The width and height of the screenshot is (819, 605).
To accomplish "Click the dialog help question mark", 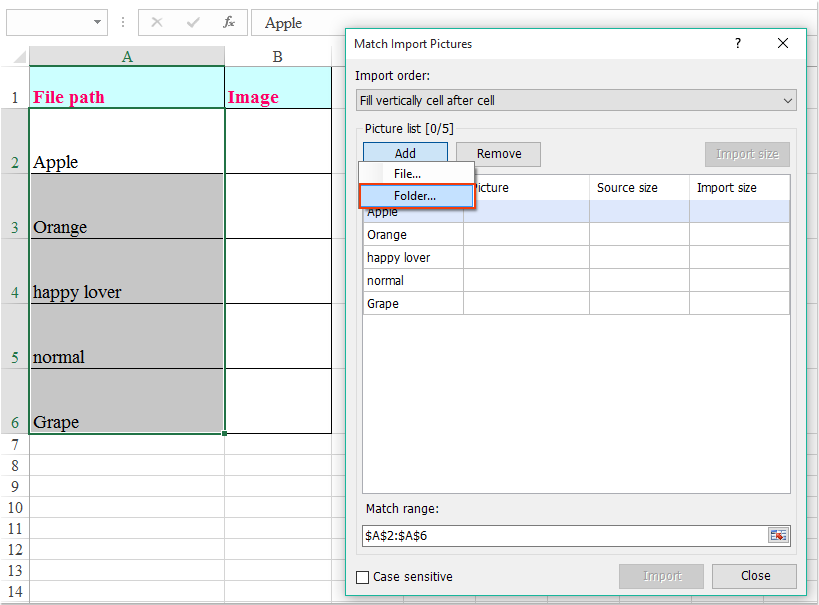I will click(738, 43).
